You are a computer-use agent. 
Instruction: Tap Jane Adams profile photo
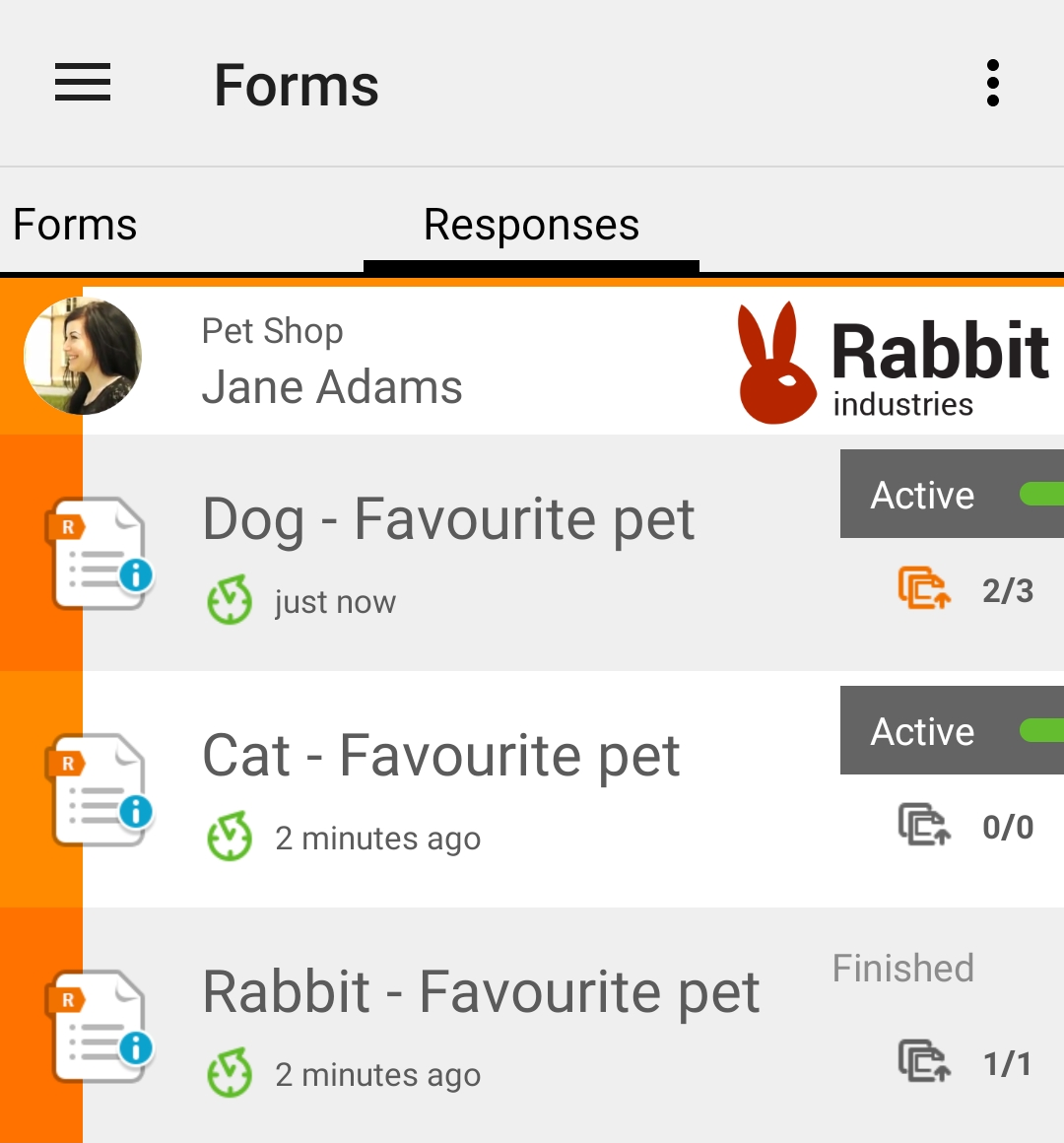[83, 356]
